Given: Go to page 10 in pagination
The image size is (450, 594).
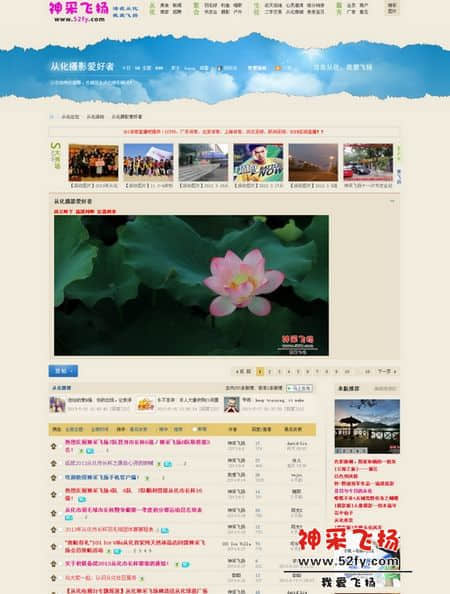Looking at the screenshot, I should coord(347,372).
